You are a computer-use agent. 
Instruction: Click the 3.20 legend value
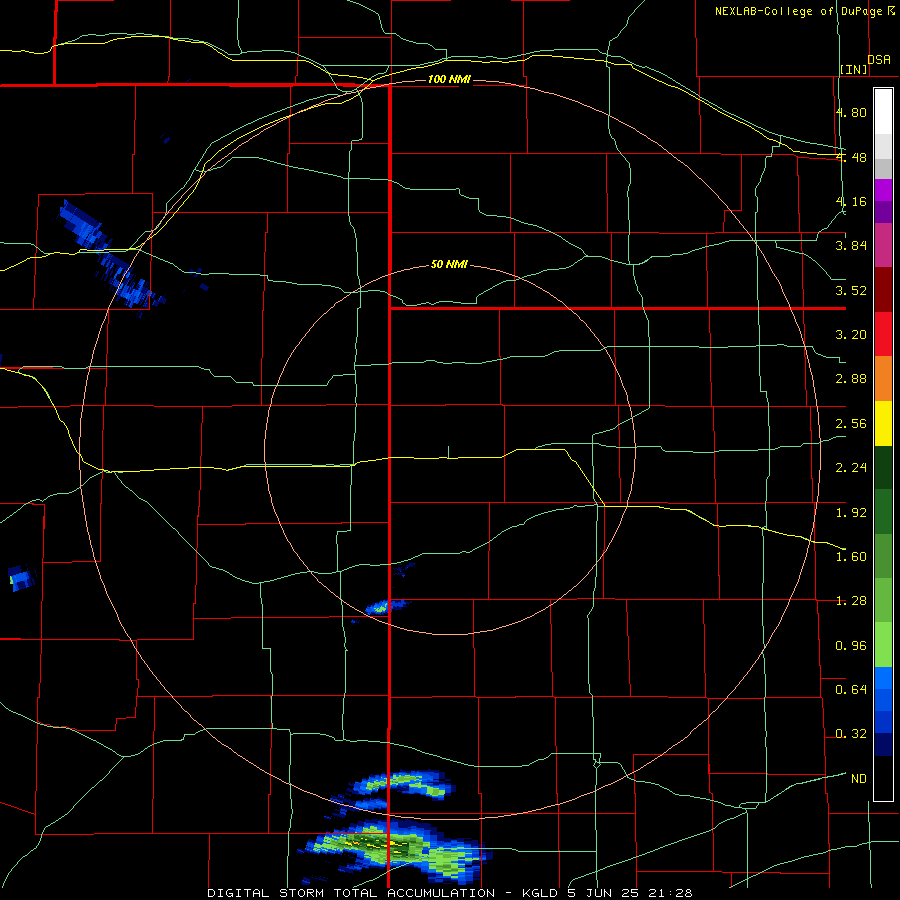pos(851,335)
